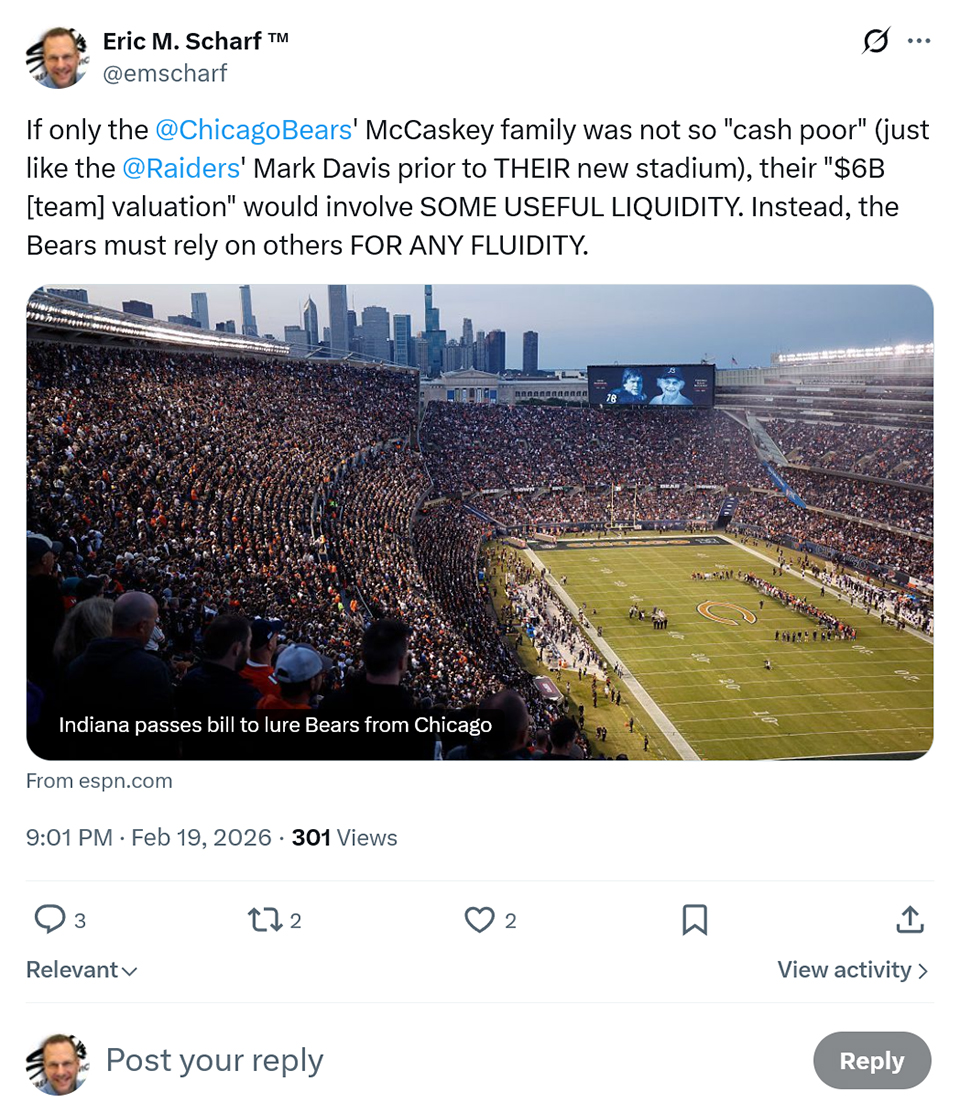The height and width of the screenshot is (1100, 960).
Task: Click the @ChicagoBears mention
Action: (254, 130)
